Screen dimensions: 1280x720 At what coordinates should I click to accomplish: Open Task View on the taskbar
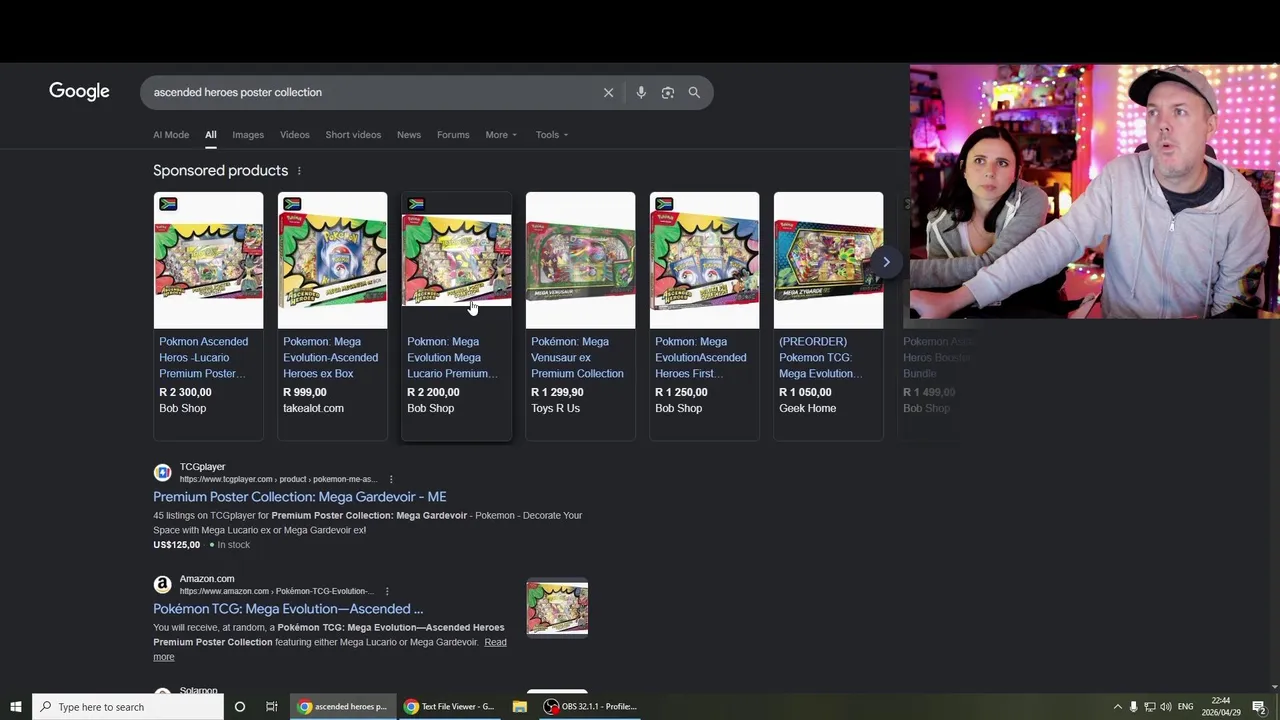tap(271, 707)
